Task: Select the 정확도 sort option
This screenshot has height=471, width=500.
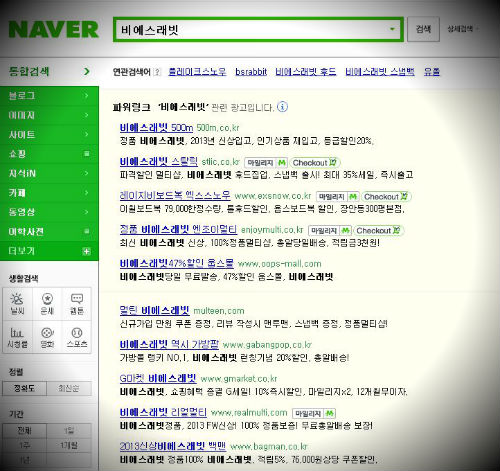Action: click(24, 388)
